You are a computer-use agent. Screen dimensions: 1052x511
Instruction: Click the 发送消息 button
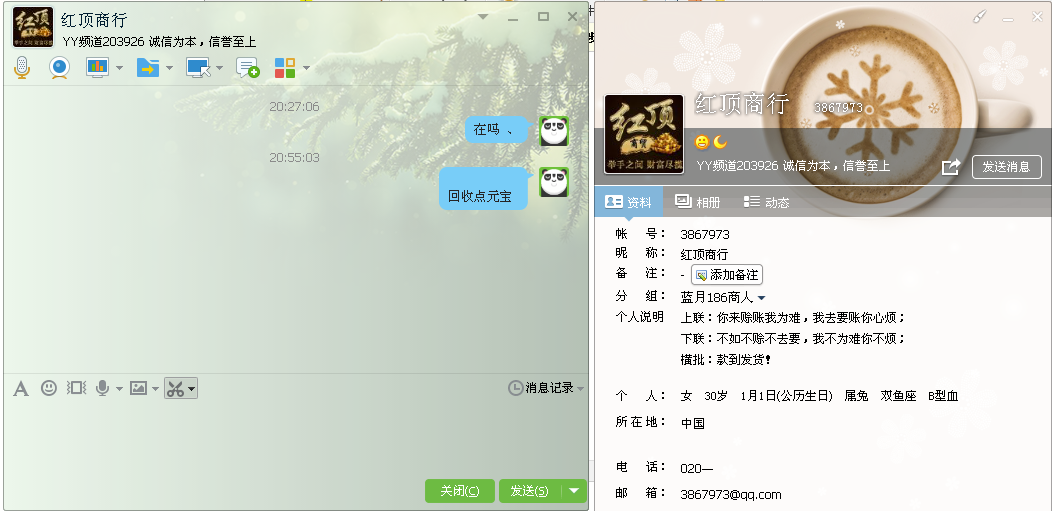point(1006,167)
